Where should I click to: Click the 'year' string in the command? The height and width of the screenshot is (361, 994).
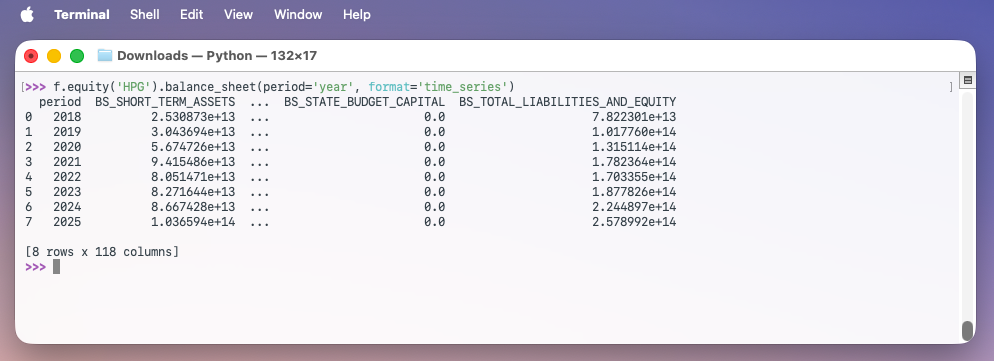click(x=333, y=86)
